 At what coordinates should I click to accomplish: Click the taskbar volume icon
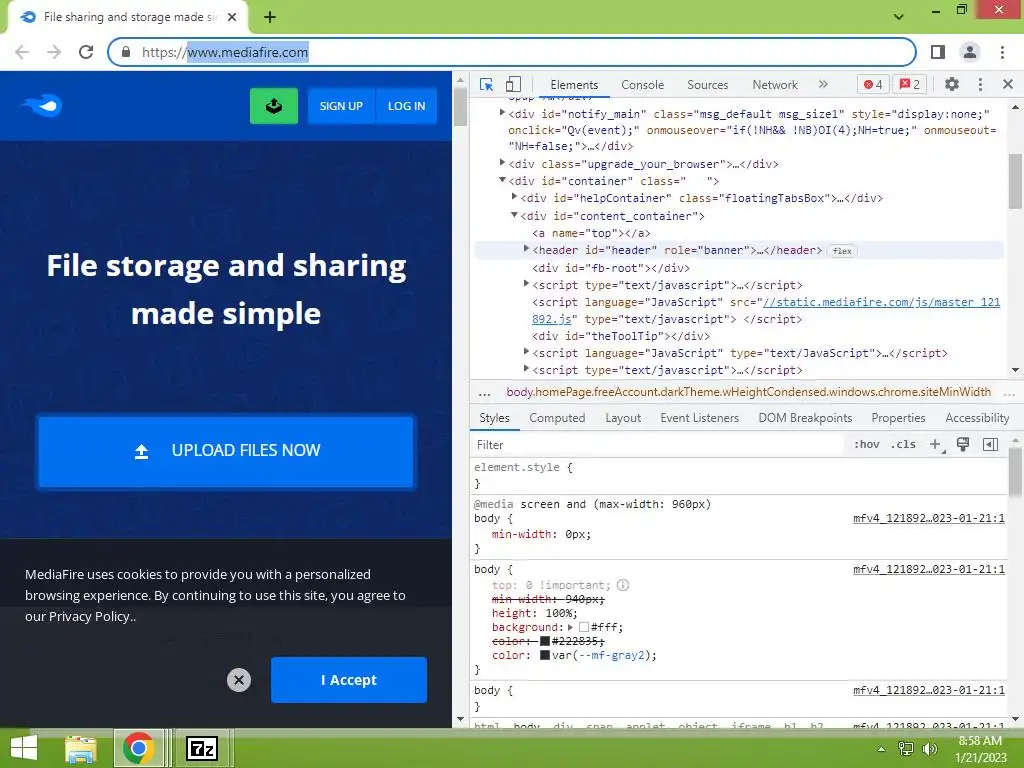(930, 748)
